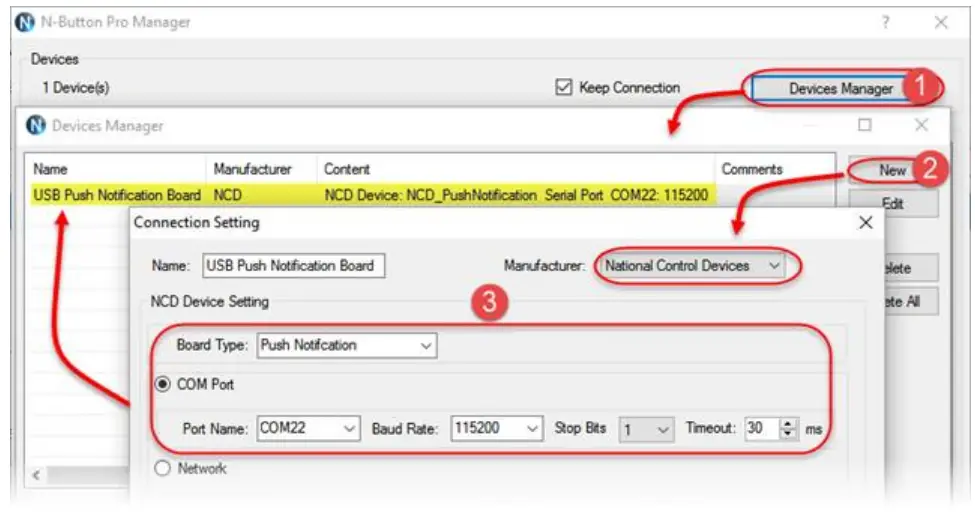Toggle the Keep Connection checkbox
The width and height of the screenshot is (975, 513).
click(x=563, y=88)
